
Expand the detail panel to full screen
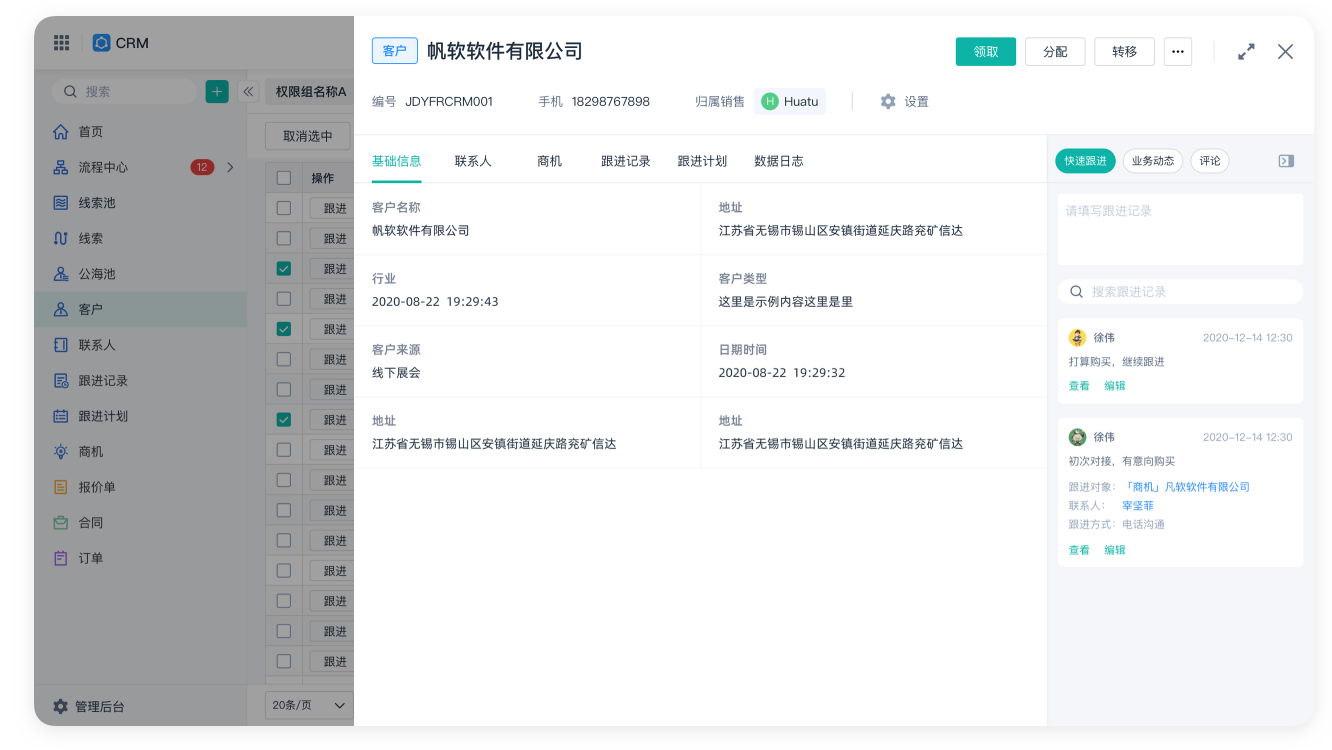(x=1246, y=51)
